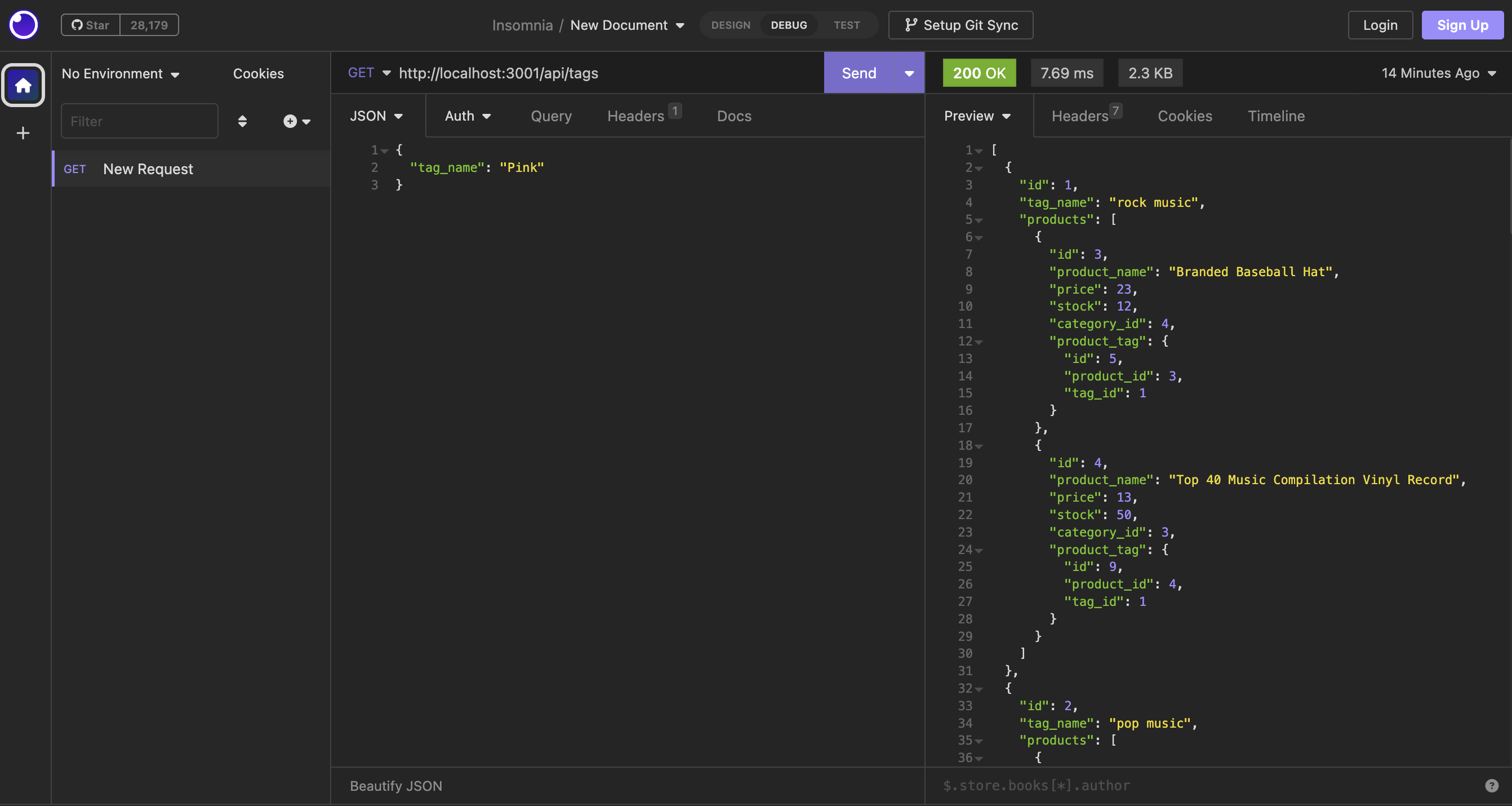
Task: Switch to TEST mode
Action: (x=846, y=25)
